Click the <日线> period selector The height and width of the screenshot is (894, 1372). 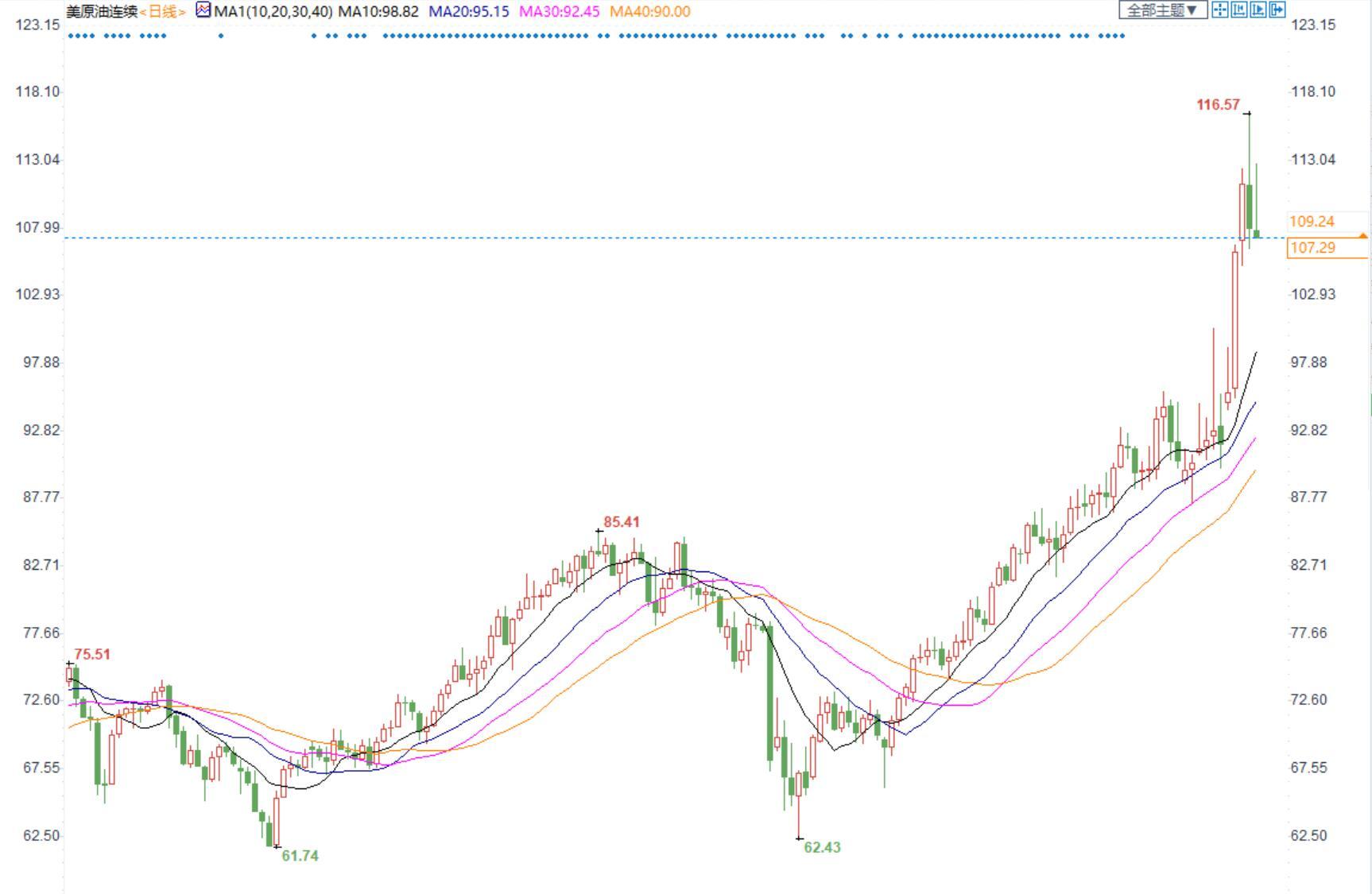[x=163, y=12]
